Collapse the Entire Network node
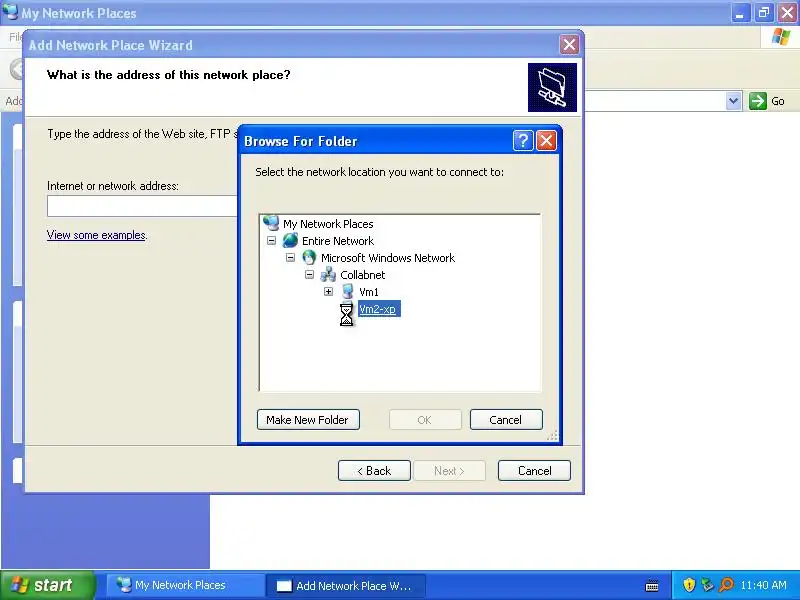800x600 pixels. pyautogui.click(x=271, y=240)
